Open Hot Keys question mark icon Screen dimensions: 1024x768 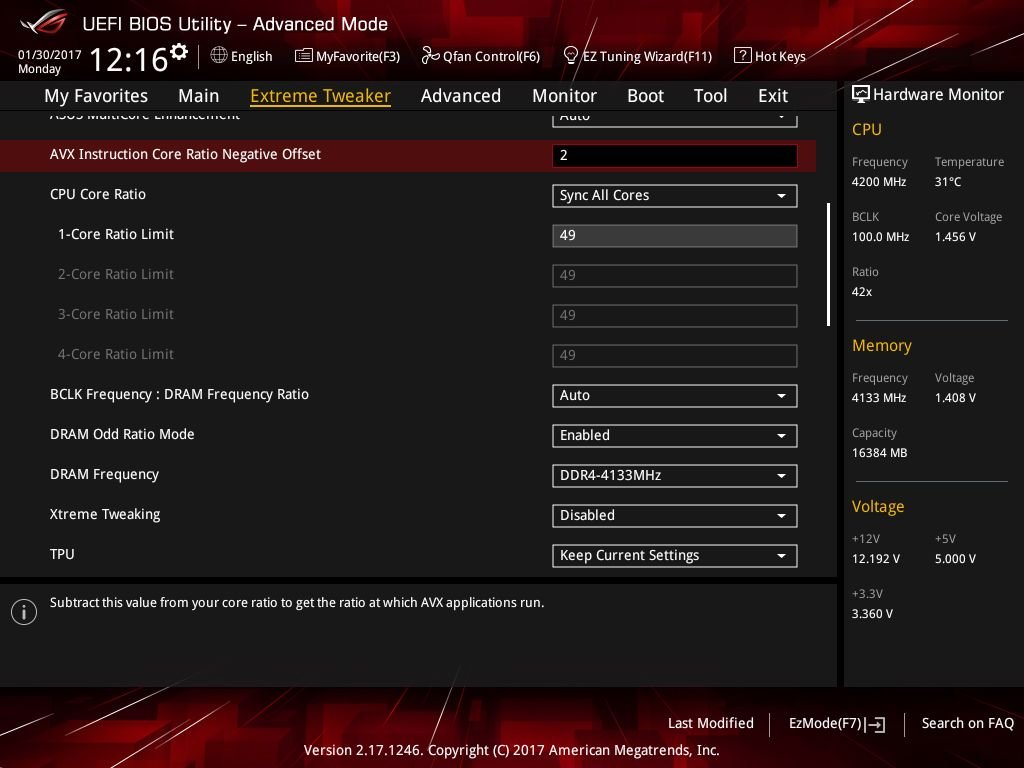pos(743,56)
